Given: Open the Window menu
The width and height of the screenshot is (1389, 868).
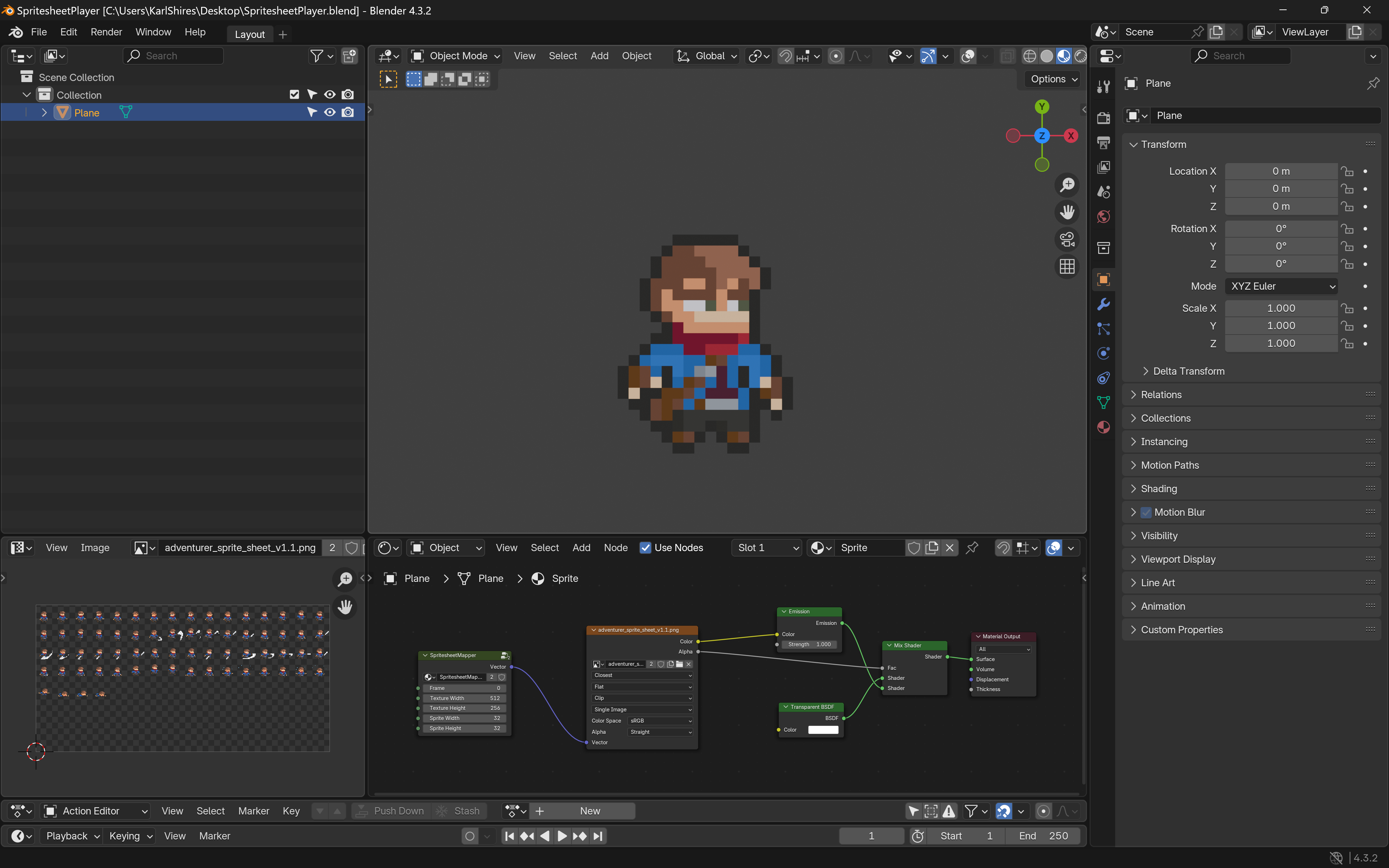Looking at the screenshot, I should tap(153, 32).
